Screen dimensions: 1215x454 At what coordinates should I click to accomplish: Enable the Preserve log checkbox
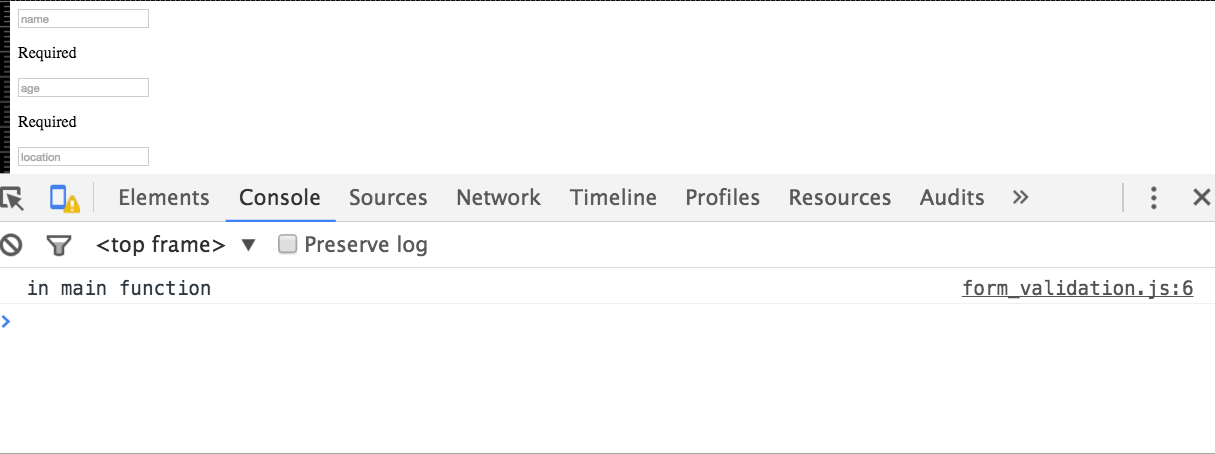point(288,245)
